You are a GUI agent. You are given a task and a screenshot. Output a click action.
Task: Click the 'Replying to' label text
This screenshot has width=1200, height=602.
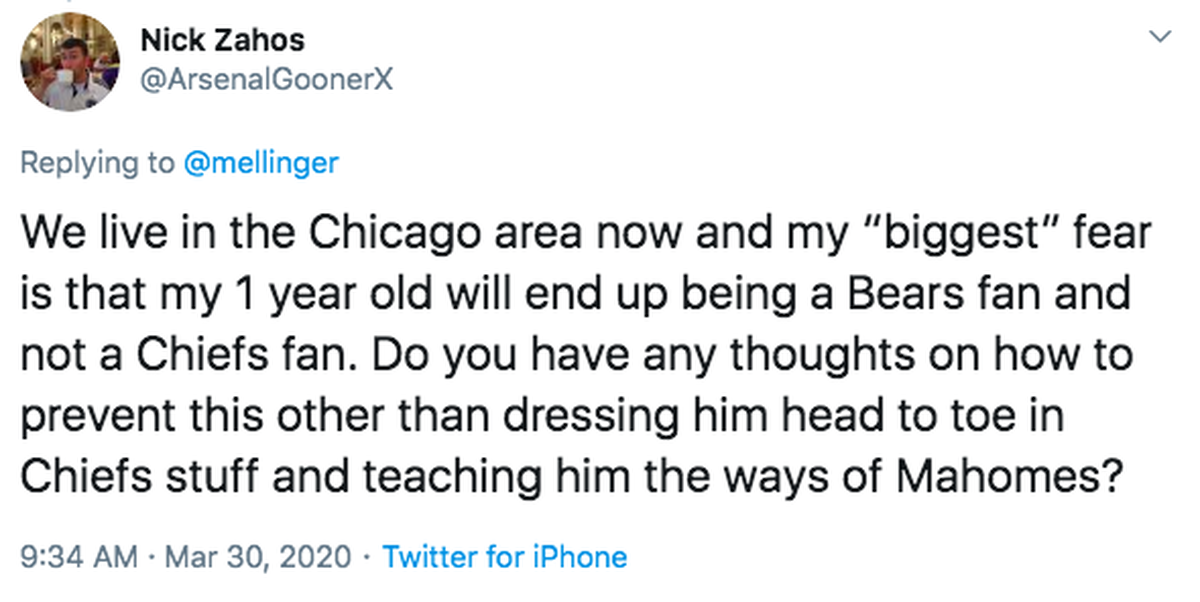click(x=96, y=163)
